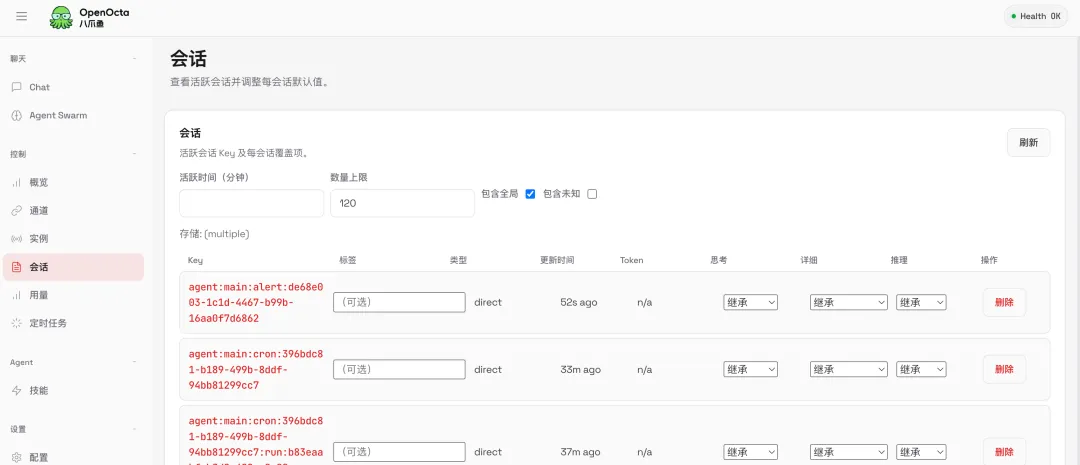This screenshot has height=465, width=1080.
Task: Open 推理 dropdown for alert session
Action: [921, 302]
